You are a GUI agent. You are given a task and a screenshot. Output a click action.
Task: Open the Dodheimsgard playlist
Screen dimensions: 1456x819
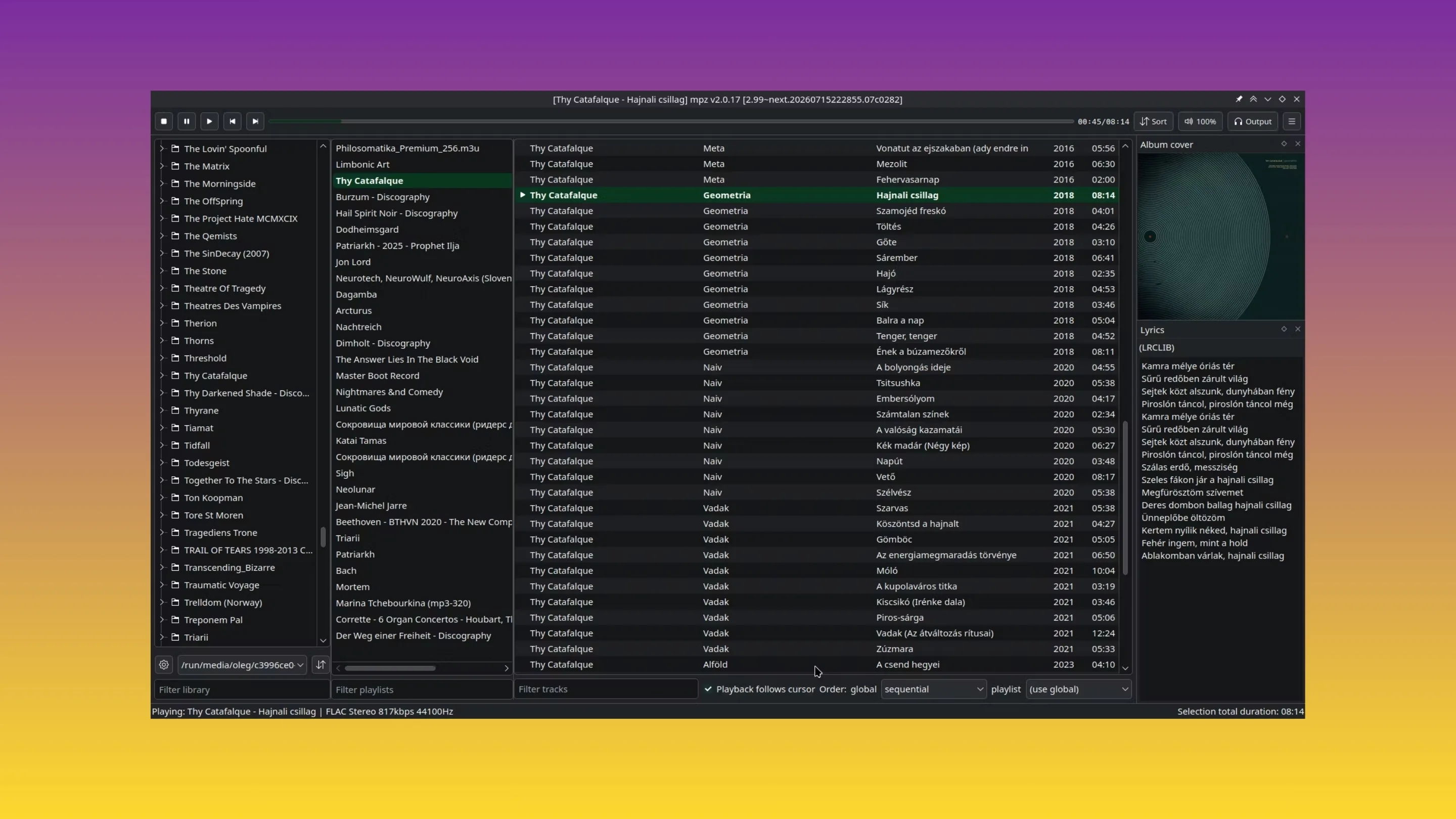click(x=422, y=230)
